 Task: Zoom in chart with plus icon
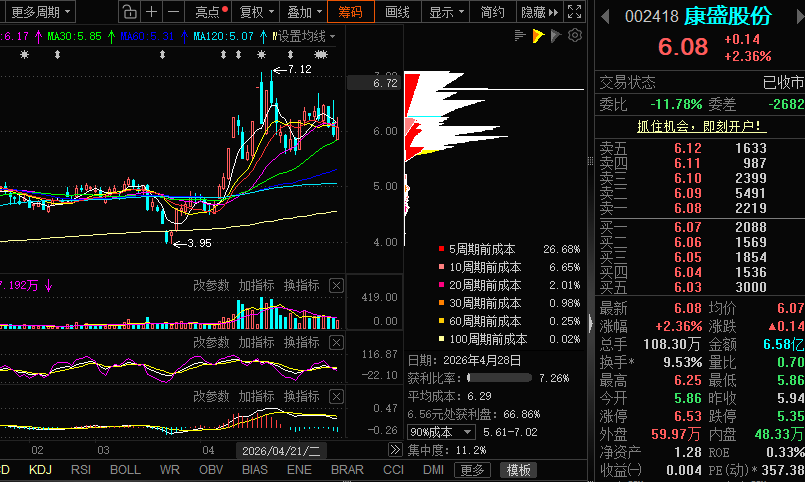[151, 11]
